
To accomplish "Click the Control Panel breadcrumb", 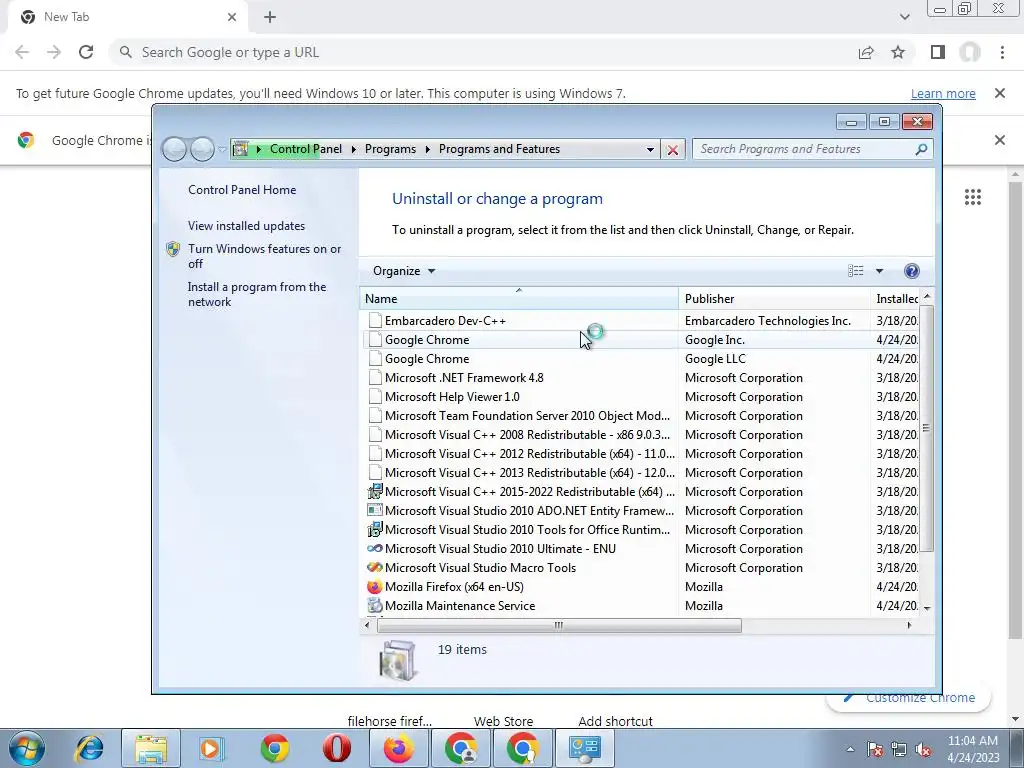I will pyautogui.click(x=306, y=149).
